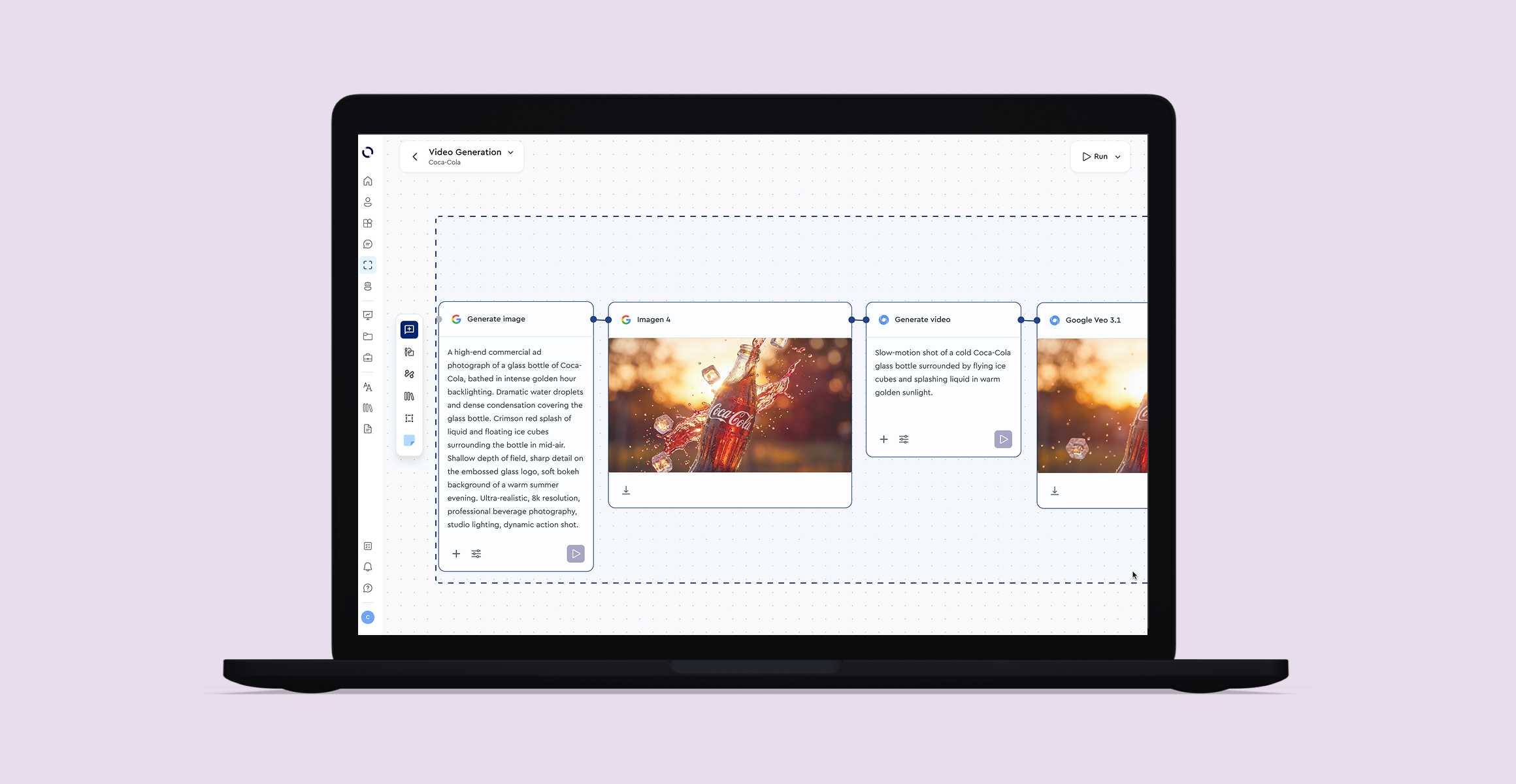The width and height of the screenshot is (1516, 784).
Task: Click the Generate image prompt text field
Action: (516, 438)
